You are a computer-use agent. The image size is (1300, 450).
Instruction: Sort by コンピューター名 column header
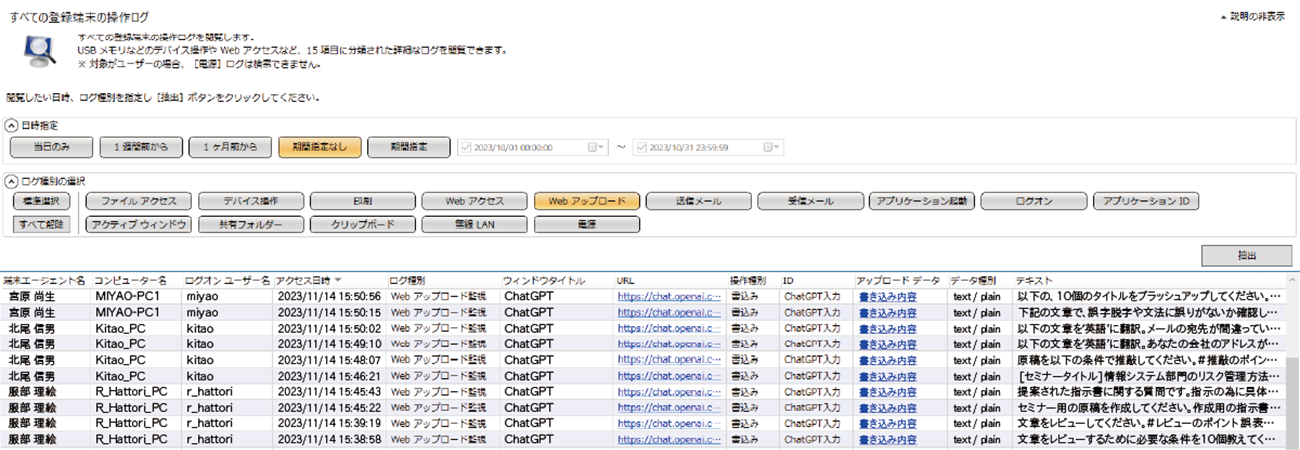[131, 280]
